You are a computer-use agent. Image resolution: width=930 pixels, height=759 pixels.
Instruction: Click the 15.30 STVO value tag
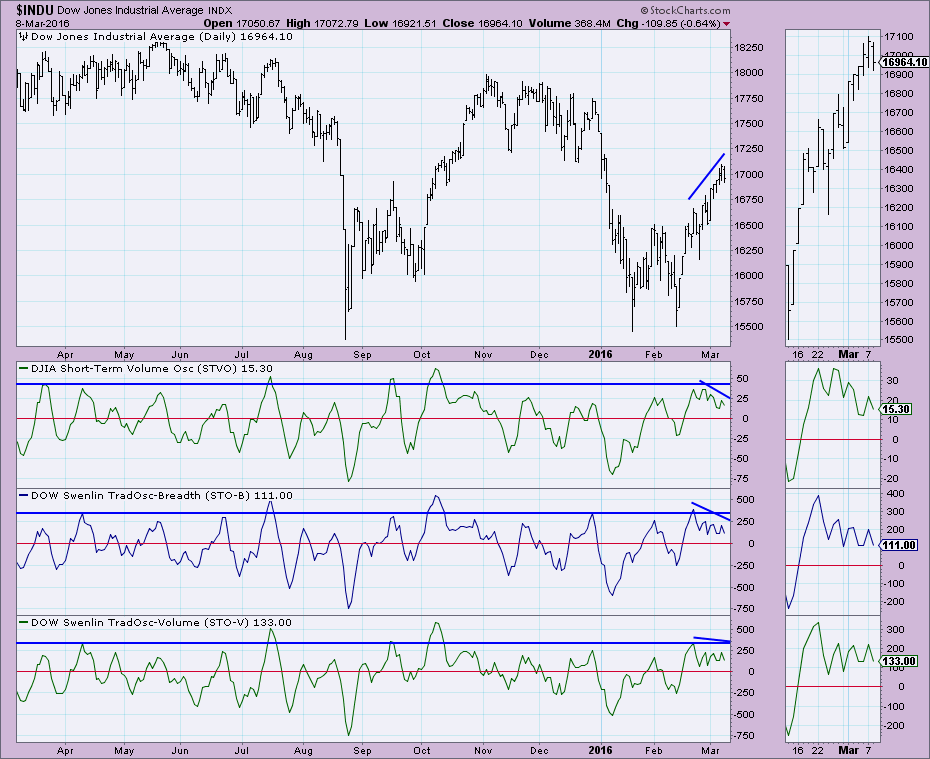pyautogui.click(x=897, y=409)
